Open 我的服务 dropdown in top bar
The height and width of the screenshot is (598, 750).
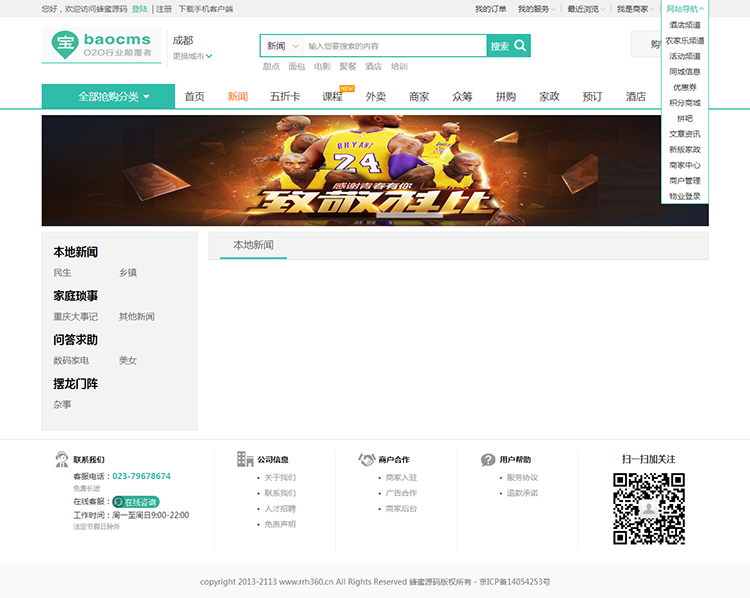pyautogui.click(x=537, y=9)
